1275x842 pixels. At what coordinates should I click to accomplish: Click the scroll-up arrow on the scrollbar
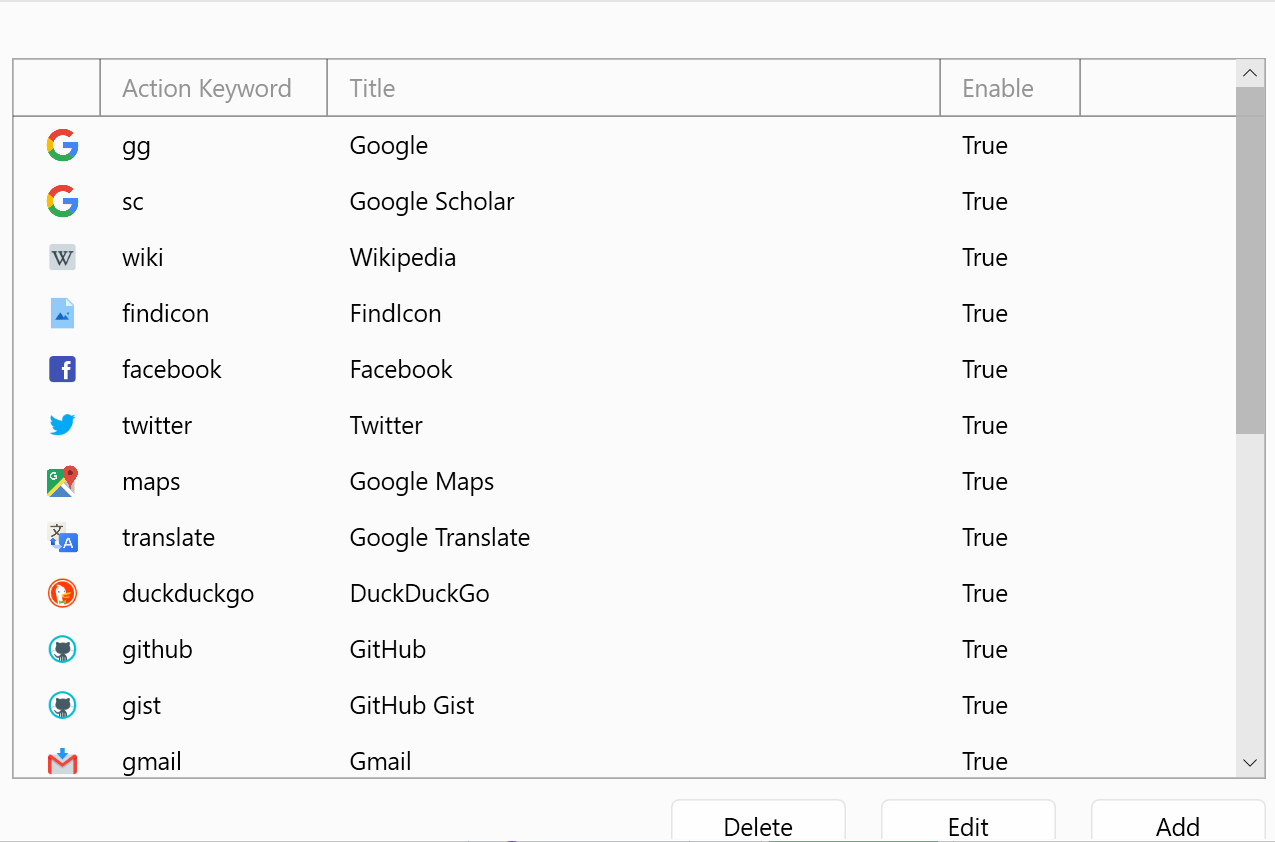[1249, 72]
